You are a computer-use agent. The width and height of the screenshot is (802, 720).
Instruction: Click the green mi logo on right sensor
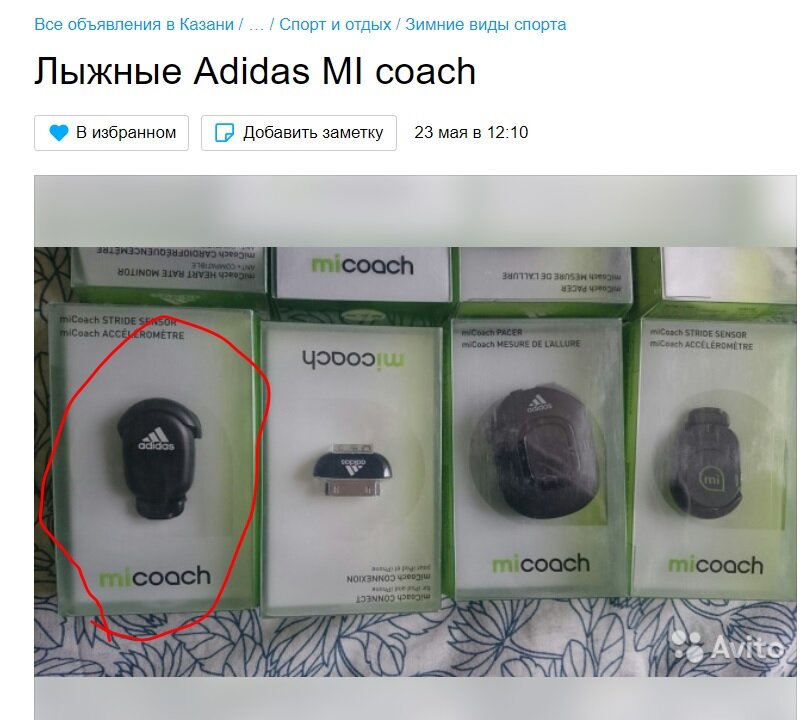(x=711, y=480)
